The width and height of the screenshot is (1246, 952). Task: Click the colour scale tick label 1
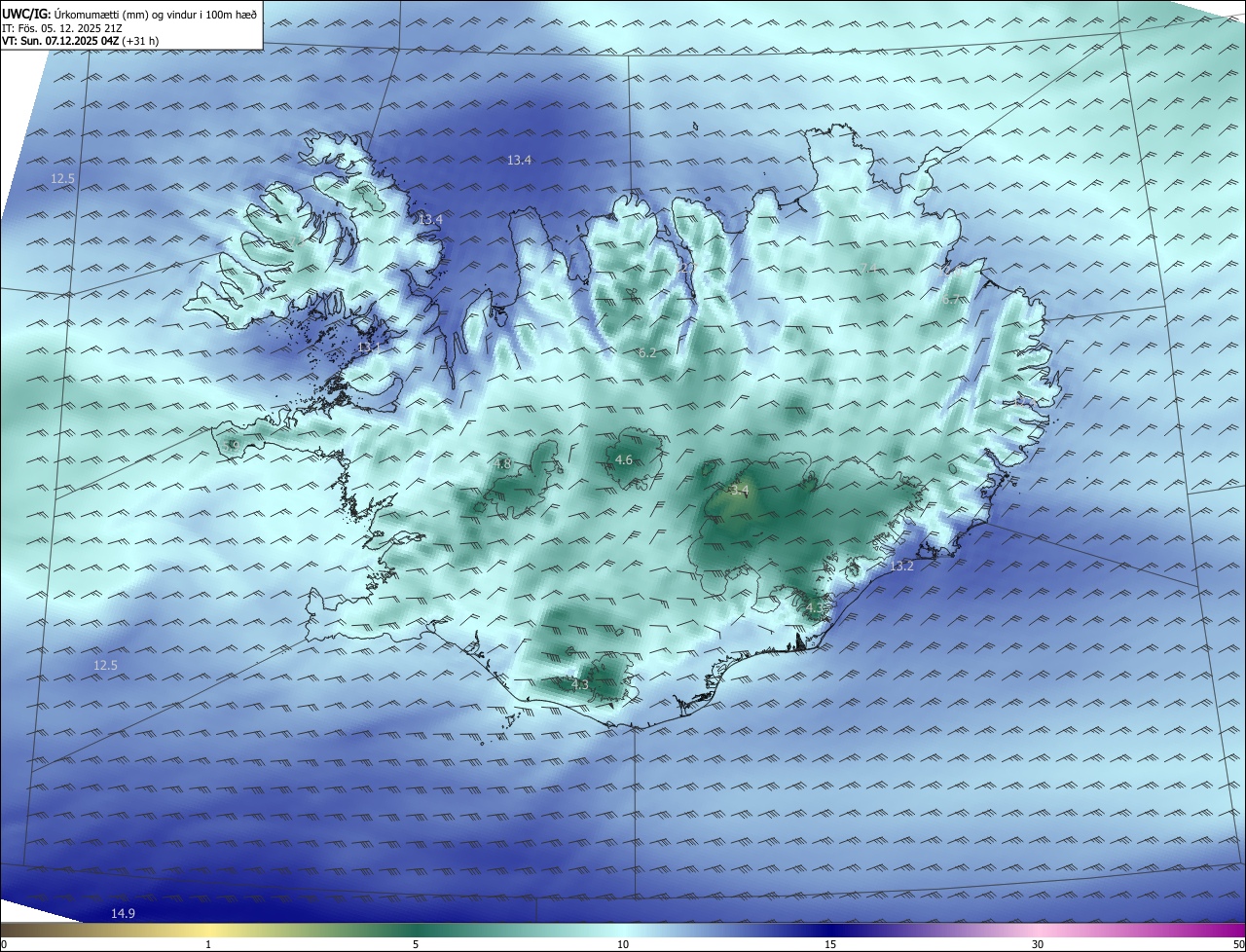[208, 945]
